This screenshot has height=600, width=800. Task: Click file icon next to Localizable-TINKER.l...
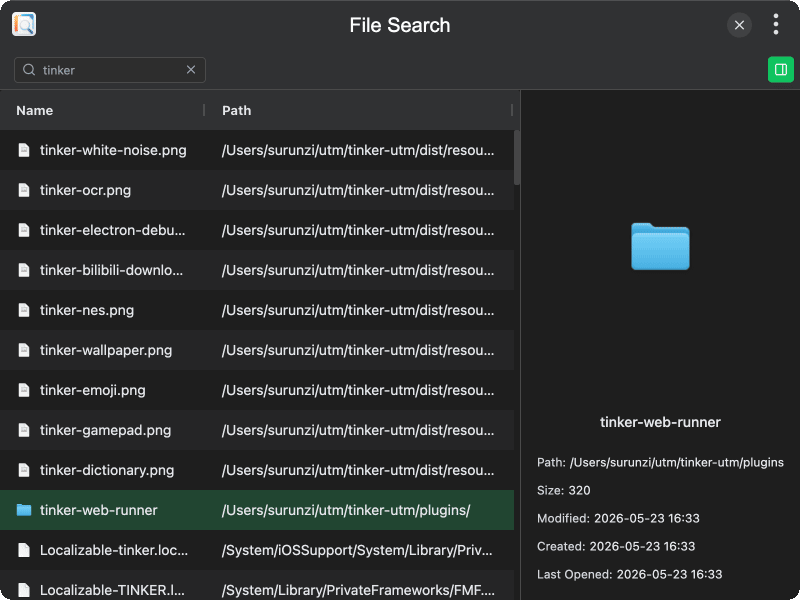24,590
